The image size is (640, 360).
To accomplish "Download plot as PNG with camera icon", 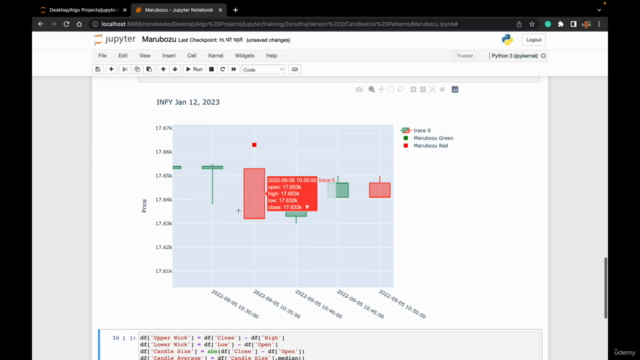I will pos(359,89).
